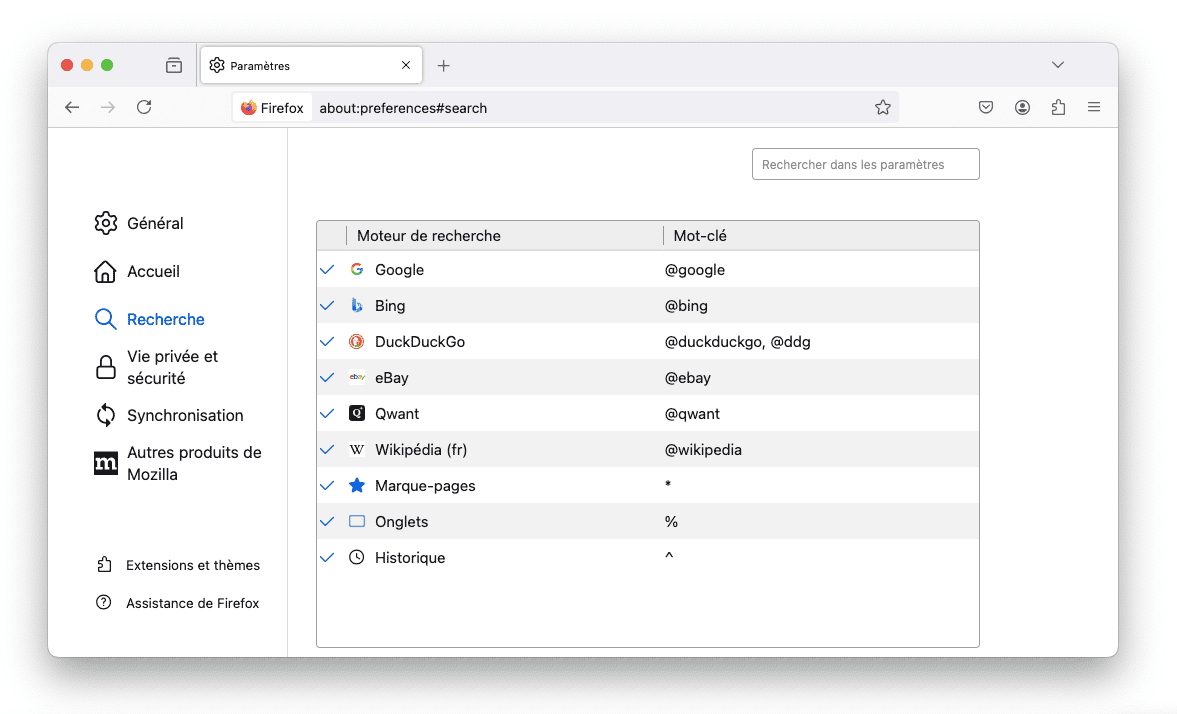
Task: Toggle the Historique checkmark
Action: [x=327, y=558]
